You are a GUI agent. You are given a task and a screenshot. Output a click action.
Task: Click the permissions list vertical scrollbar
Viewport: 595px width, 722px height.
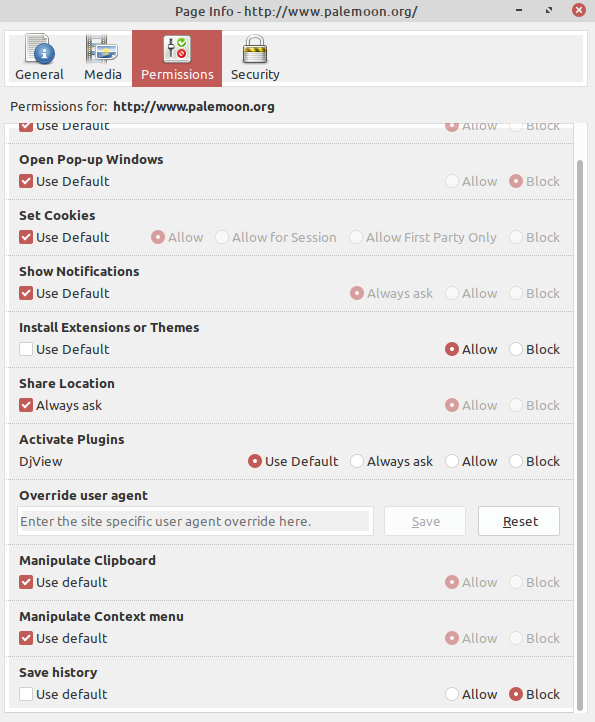tap(580, 435)
